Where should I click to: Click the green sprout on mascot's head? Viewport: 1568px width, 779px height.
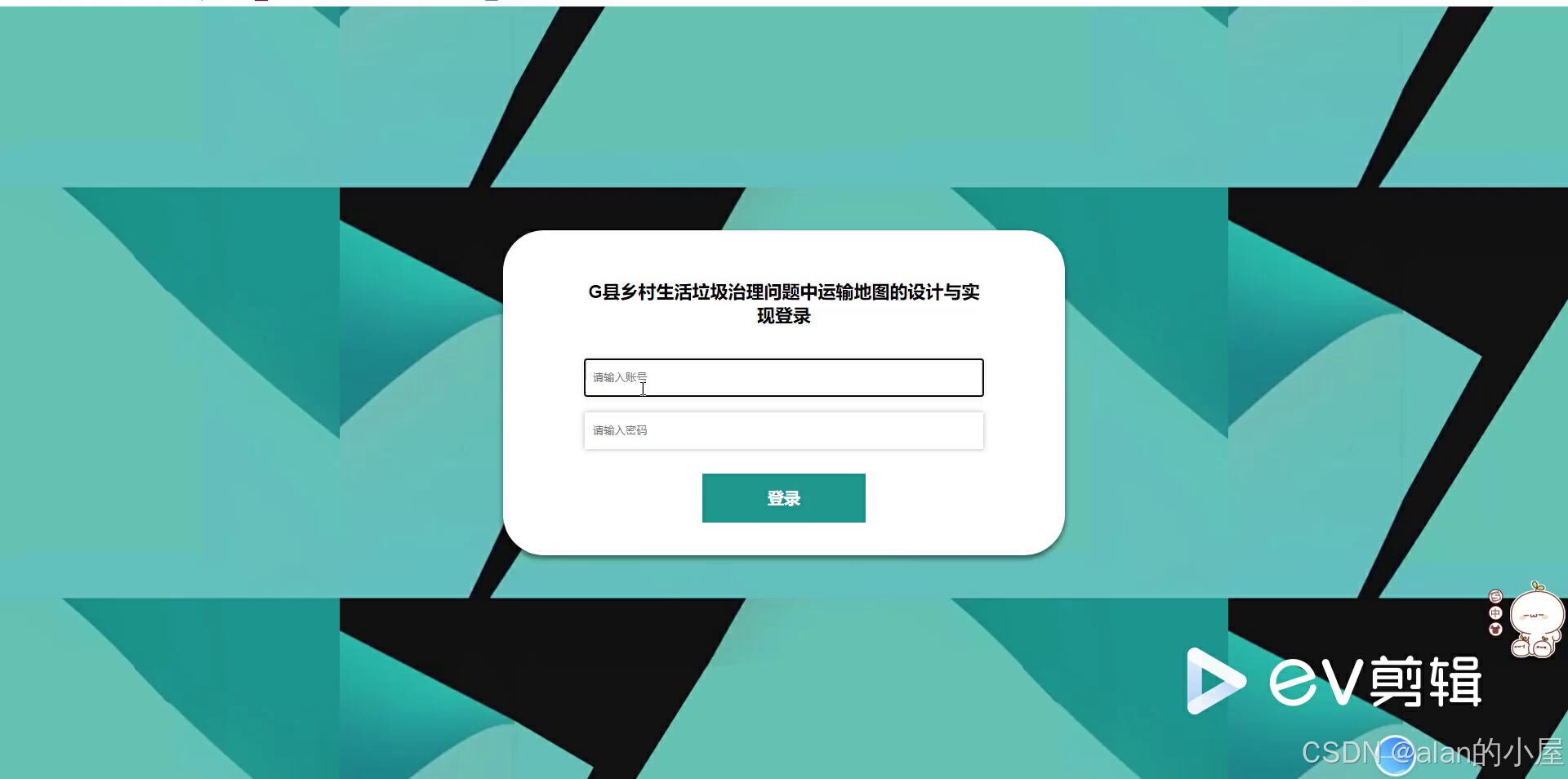click(1537, 585)
